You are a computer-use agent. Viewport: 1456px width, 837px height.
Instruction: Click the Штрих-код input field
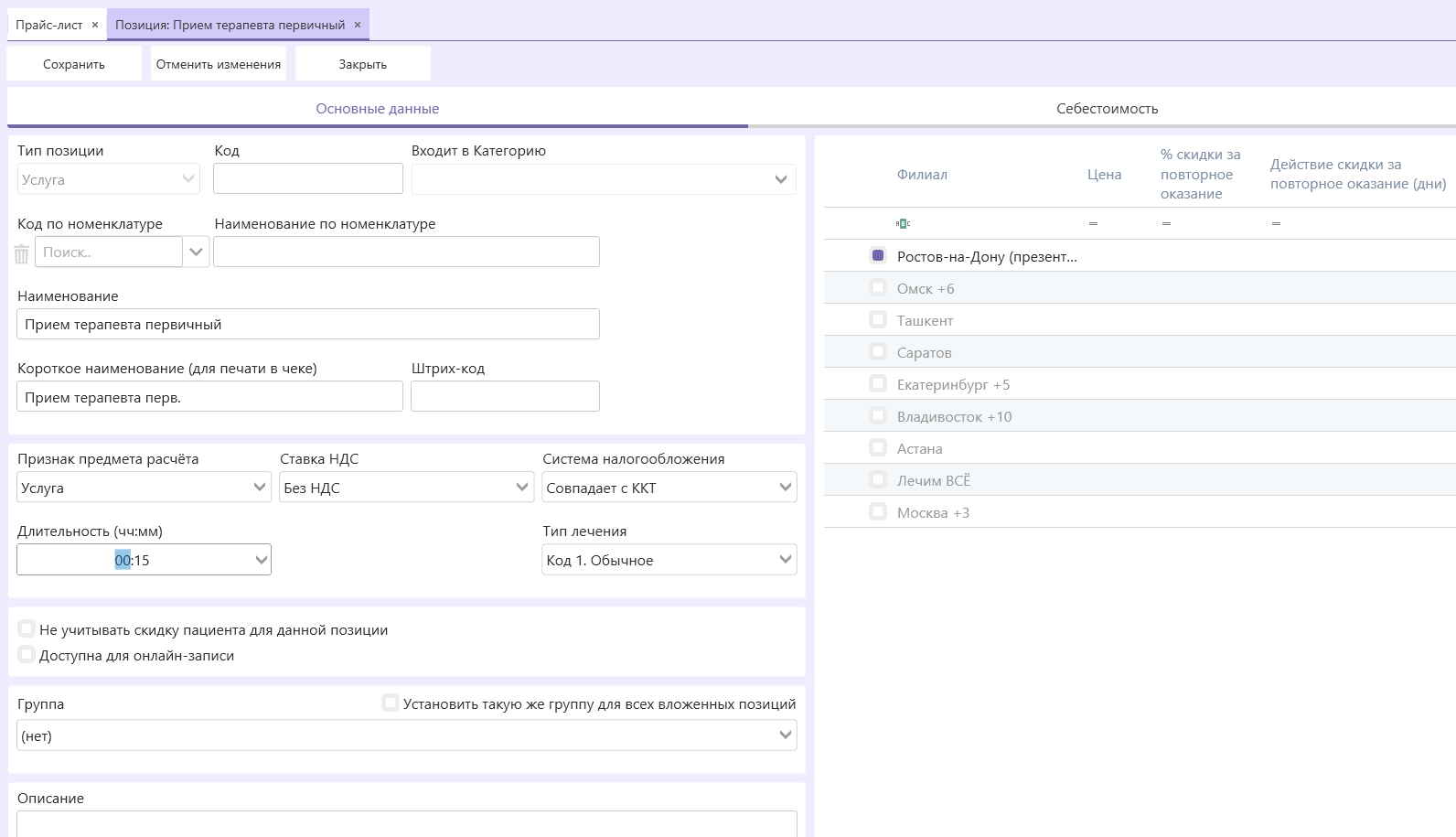point(505,396)
